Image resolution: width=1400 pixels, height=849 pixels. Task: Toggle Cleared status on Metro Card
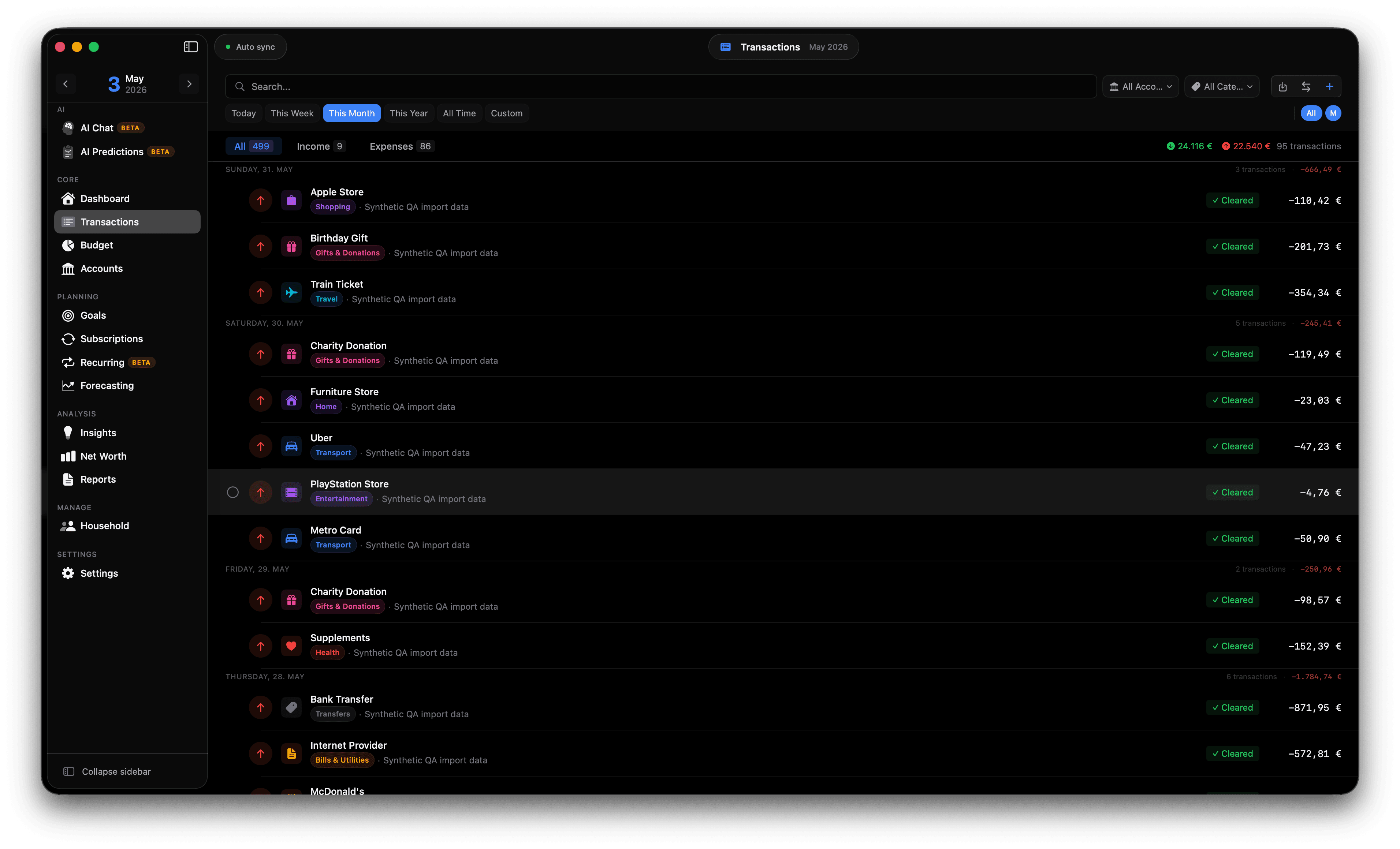[x=1232, y=538]
